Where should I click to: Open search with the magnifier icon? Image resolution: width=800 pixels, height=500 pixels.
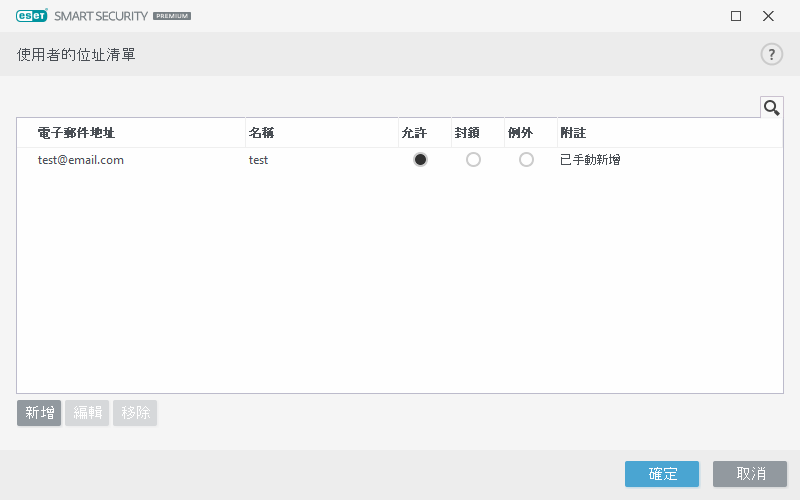point(771,108)
